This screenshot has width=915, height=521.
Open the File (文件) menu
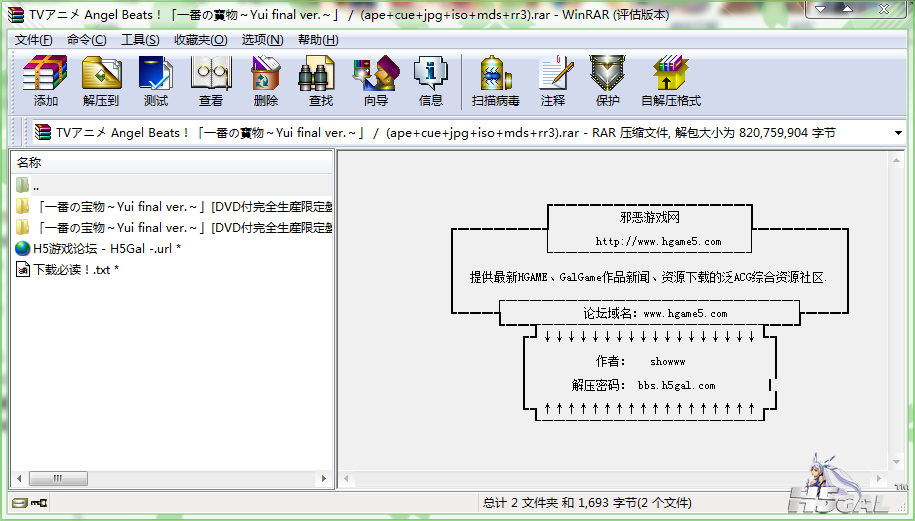tap(33, 40)
